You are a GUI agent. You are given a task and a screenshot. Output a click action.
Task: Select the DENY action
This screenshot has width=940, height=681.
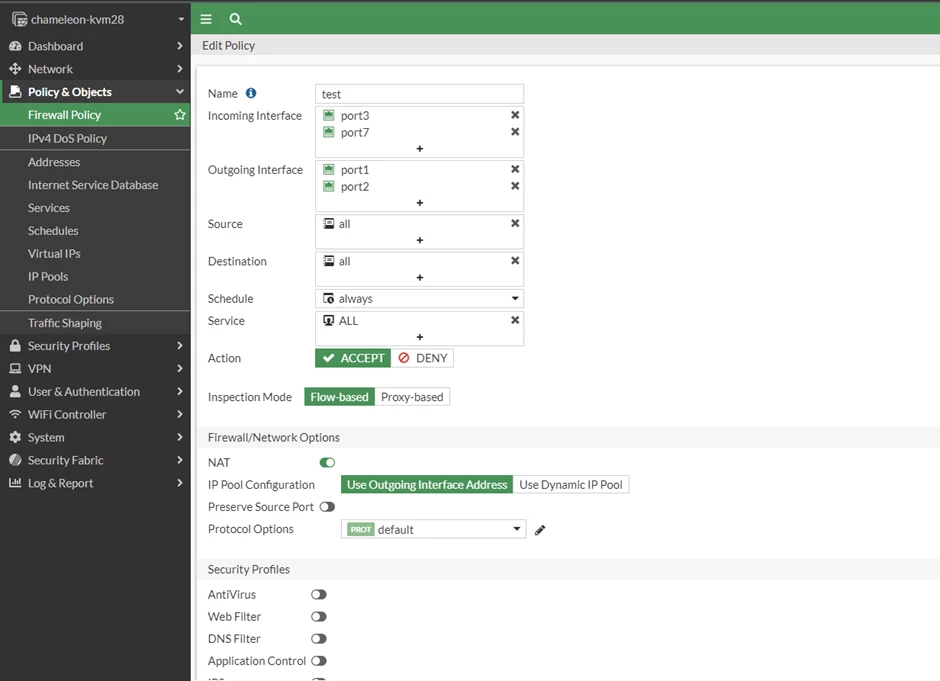(423, 358)
